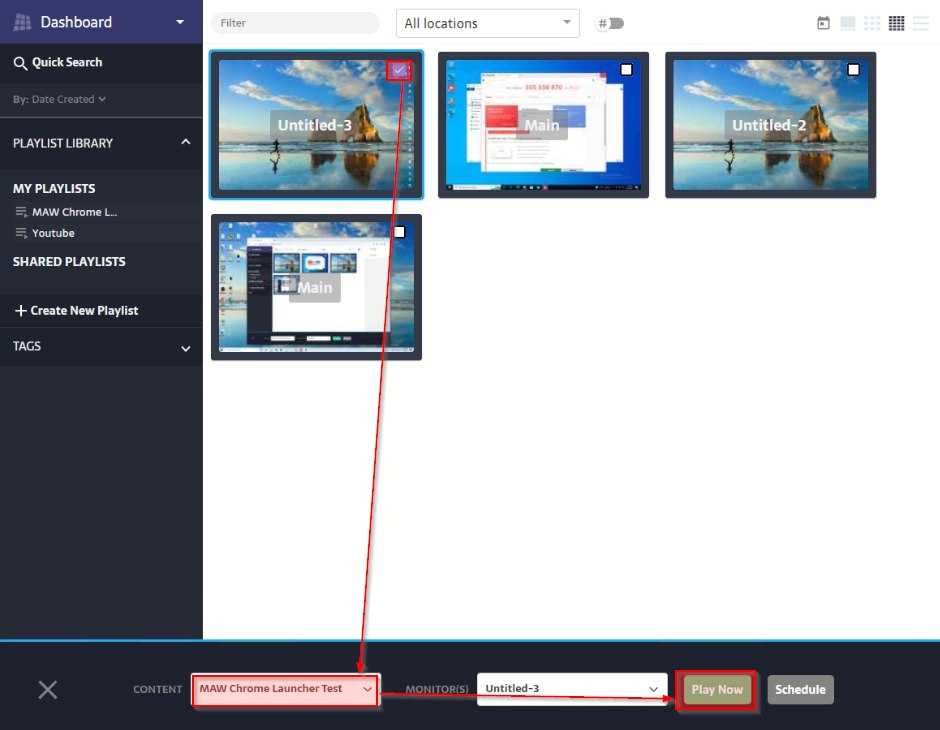Click the plus icon for Create New Playlist
Image resolution: width=940 pixels, height=730 pixels.
21,311
